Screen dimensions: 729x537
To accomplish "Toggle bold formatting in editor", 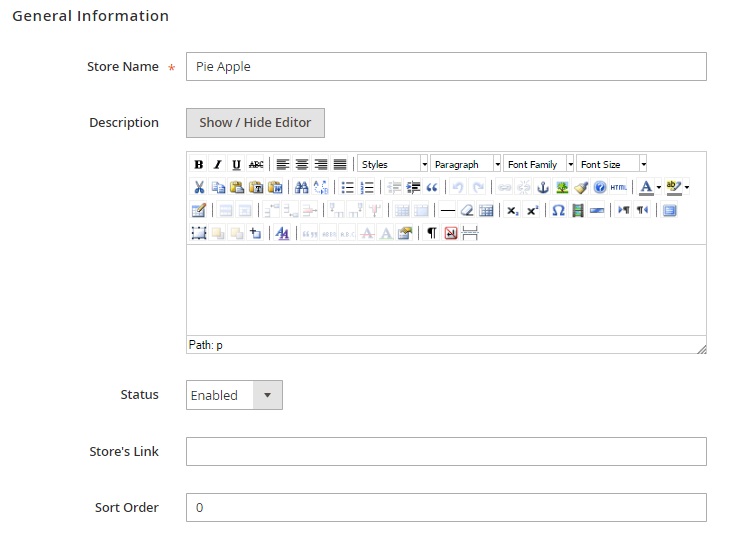I will pyautogui.click(x=199, y=164).
